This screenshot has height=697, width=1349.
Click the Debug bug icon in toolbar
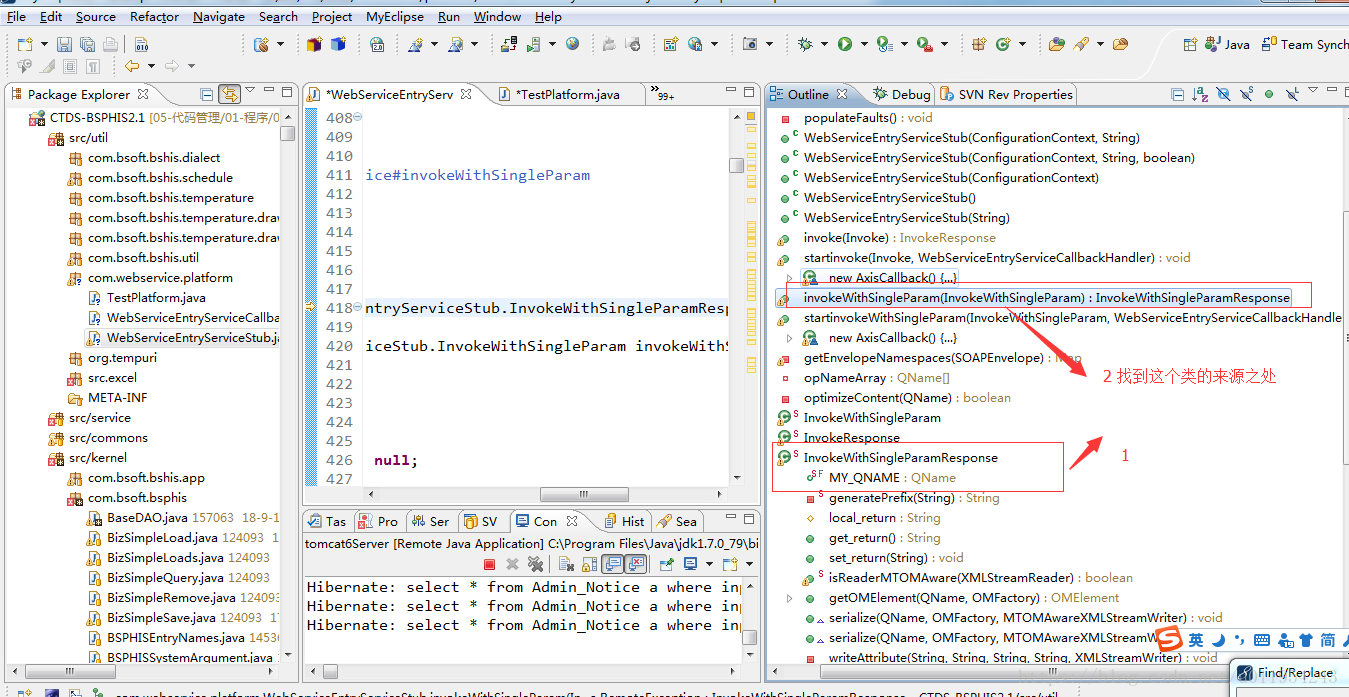(804, 44)
